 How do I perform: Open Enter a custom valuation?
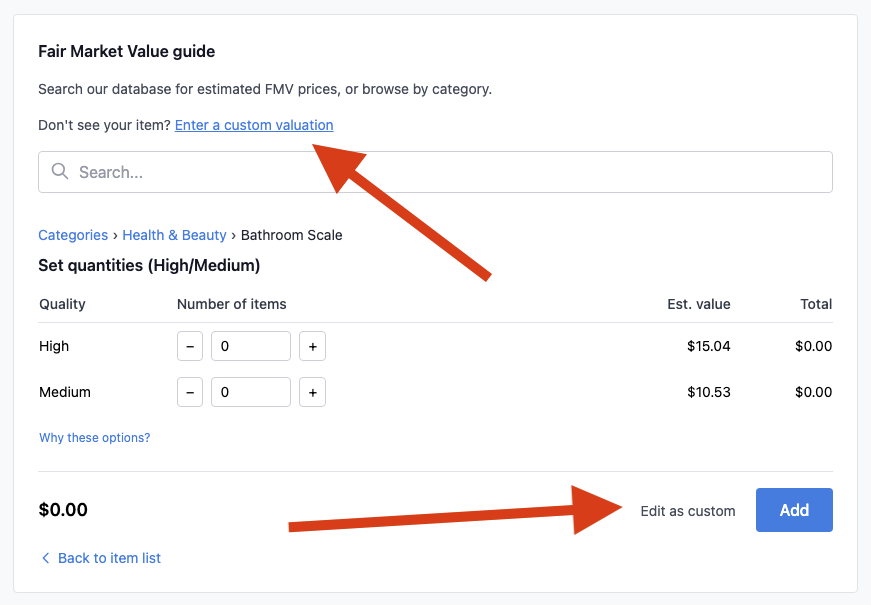click(253, 125)
